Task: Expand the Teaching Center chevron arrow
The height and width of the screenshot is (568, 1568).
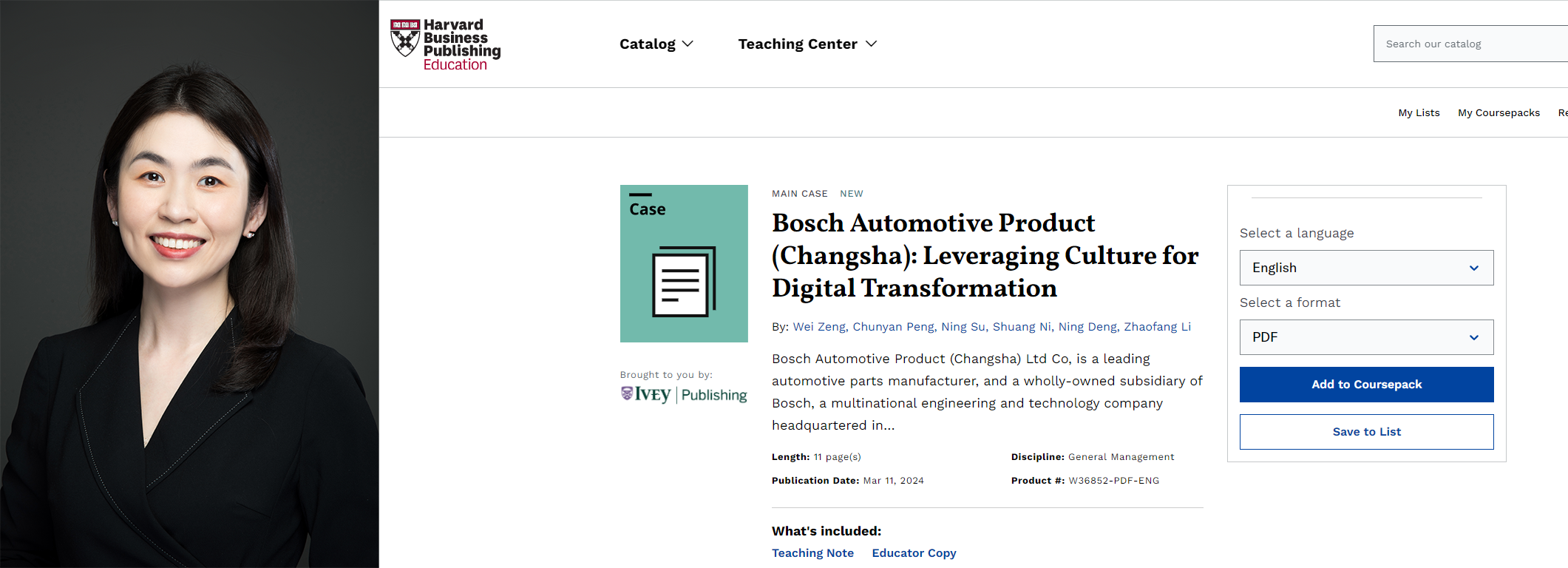Action: point(872,44)
